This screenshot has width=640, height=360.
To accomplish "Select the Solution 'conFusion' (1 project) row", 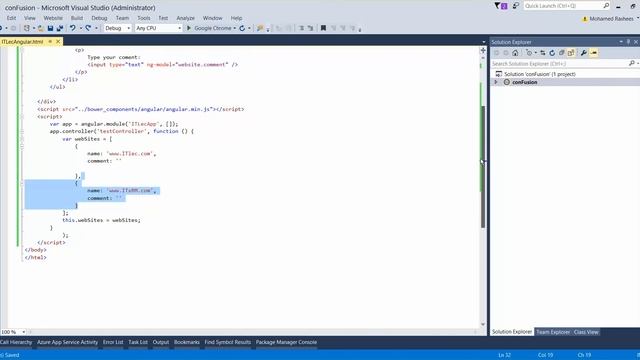I will coord(565,74).
